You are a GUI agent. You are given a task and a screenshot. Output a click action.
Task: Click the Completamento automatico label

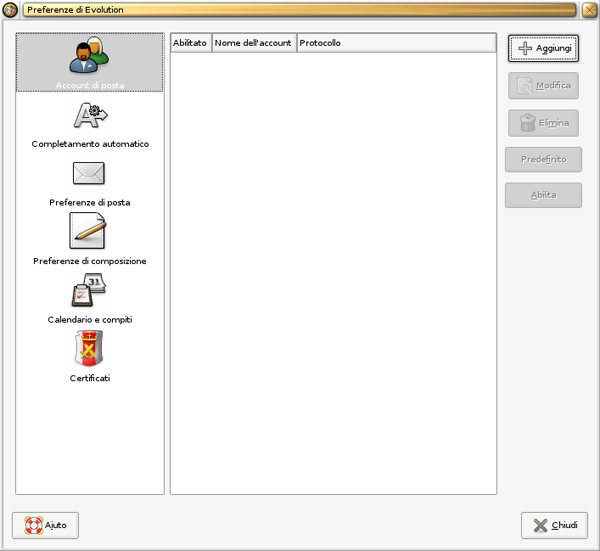(90, 144)
